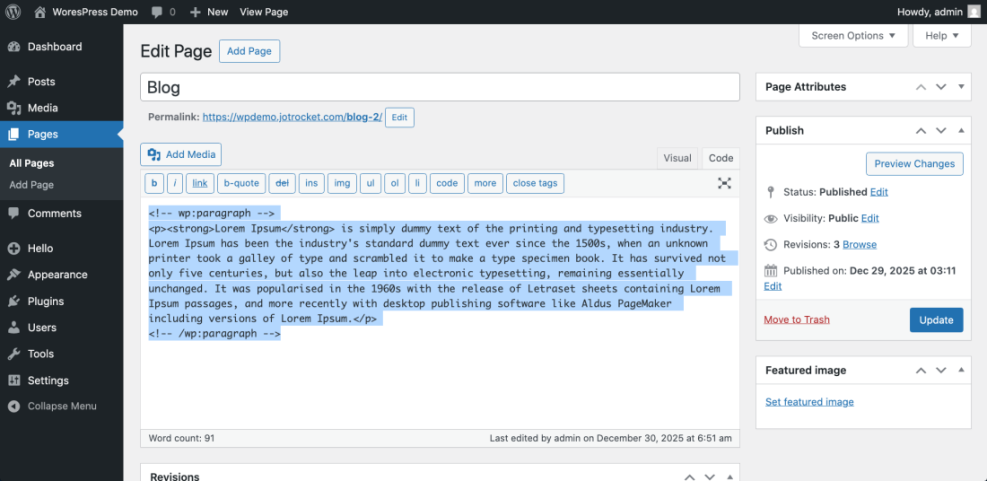Click the Users person icon
Image resolution: width=987 pixels, height=481 pixels.
[14, 327]
